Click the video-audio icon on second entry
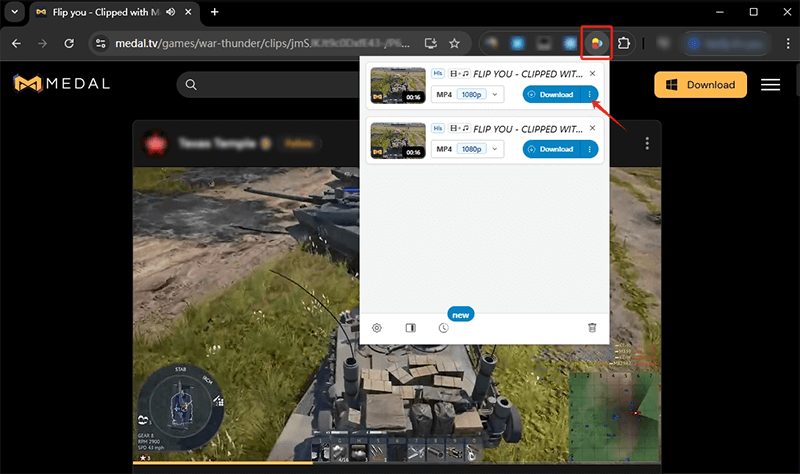 [x=459, y=128]
